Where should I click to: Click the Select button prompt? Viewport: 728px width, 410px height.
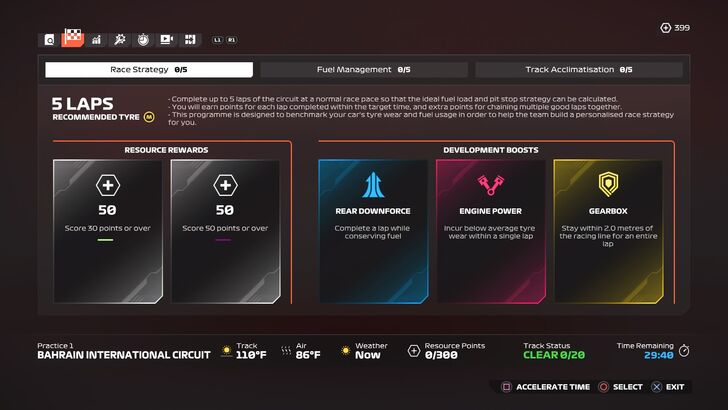(x=621, y=387)
